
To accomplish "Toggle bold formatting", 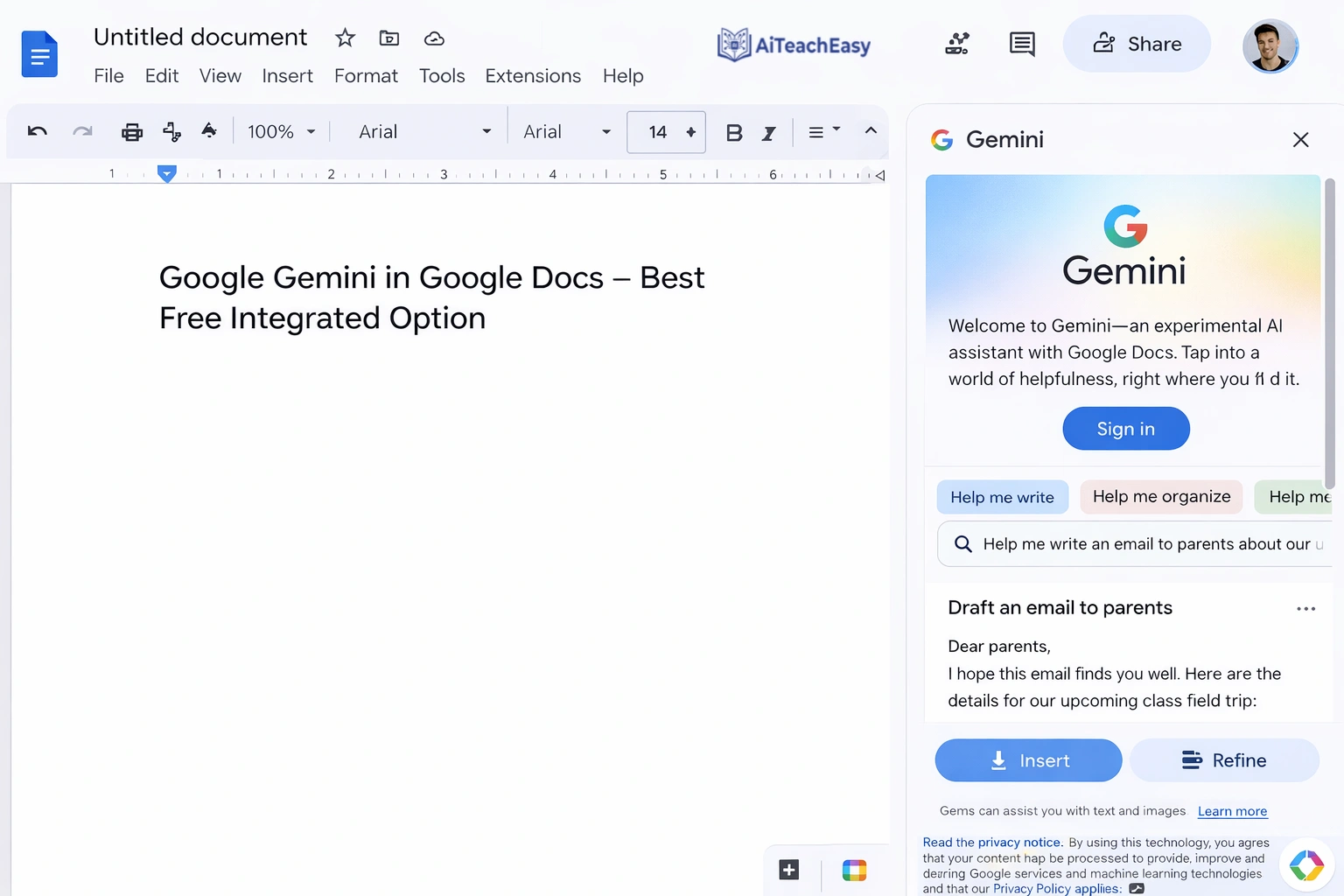I will 734,132.
